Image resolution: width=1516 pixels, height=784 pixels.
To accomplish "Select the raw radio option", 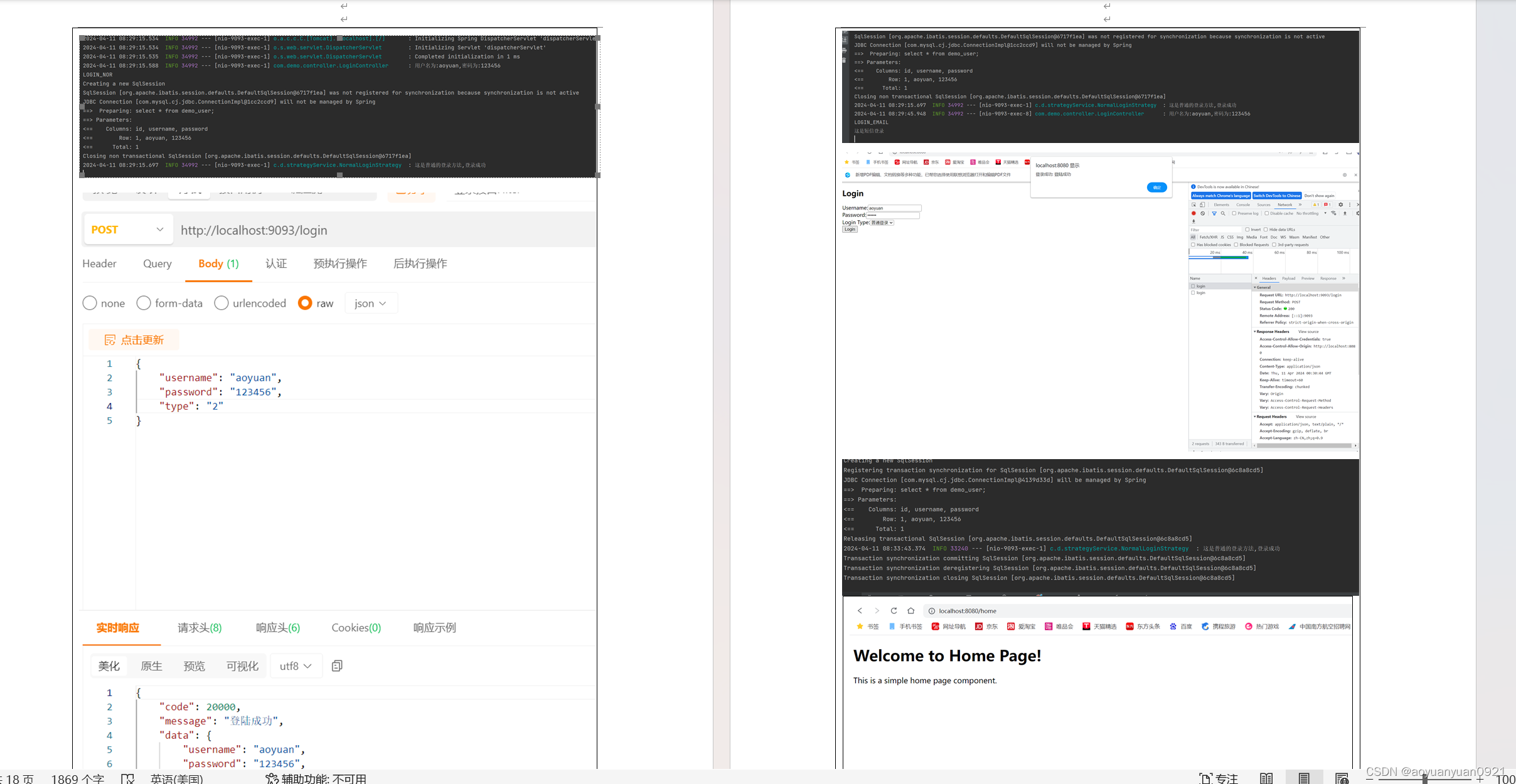I will (x=305, y=303).
